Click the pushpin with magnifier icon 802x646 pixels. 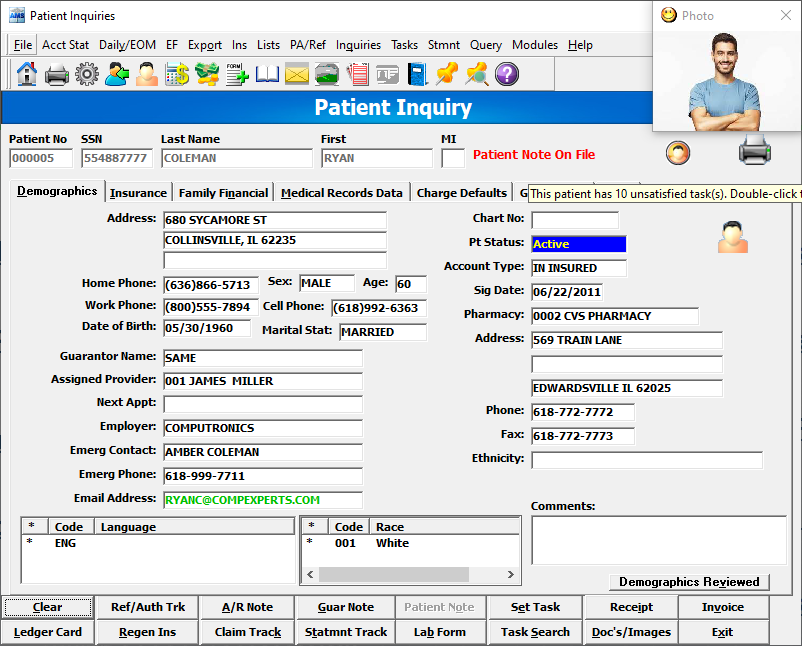point(477,74)
